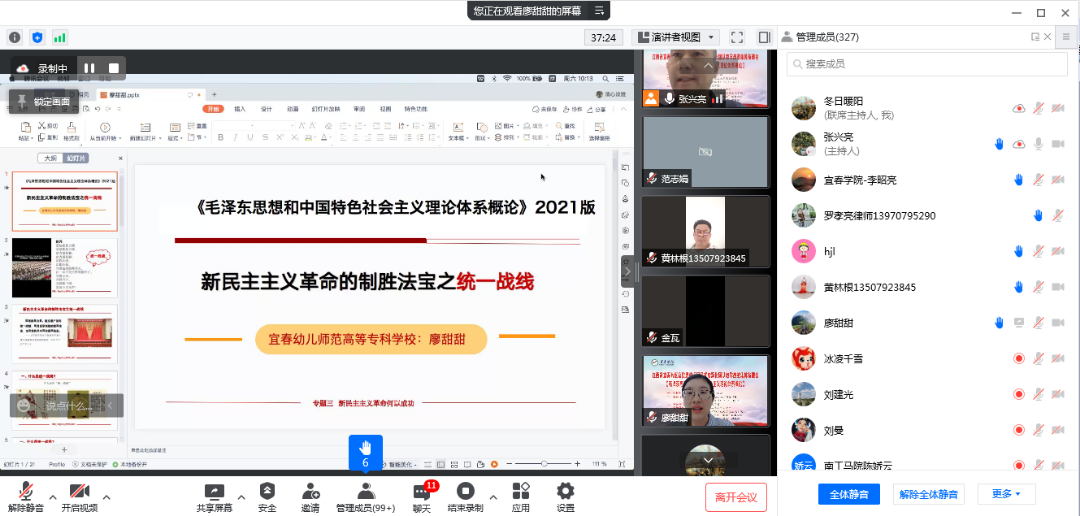The image size is (1080, 516).
Task: Pause the cloud recording
Action: click(89, 68)
